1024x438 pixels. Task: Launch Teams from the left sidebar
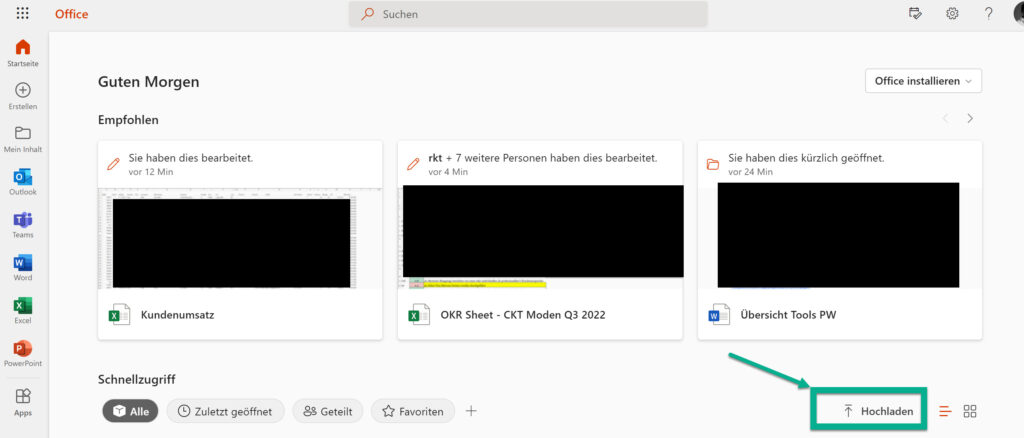[x=23, y=224]
